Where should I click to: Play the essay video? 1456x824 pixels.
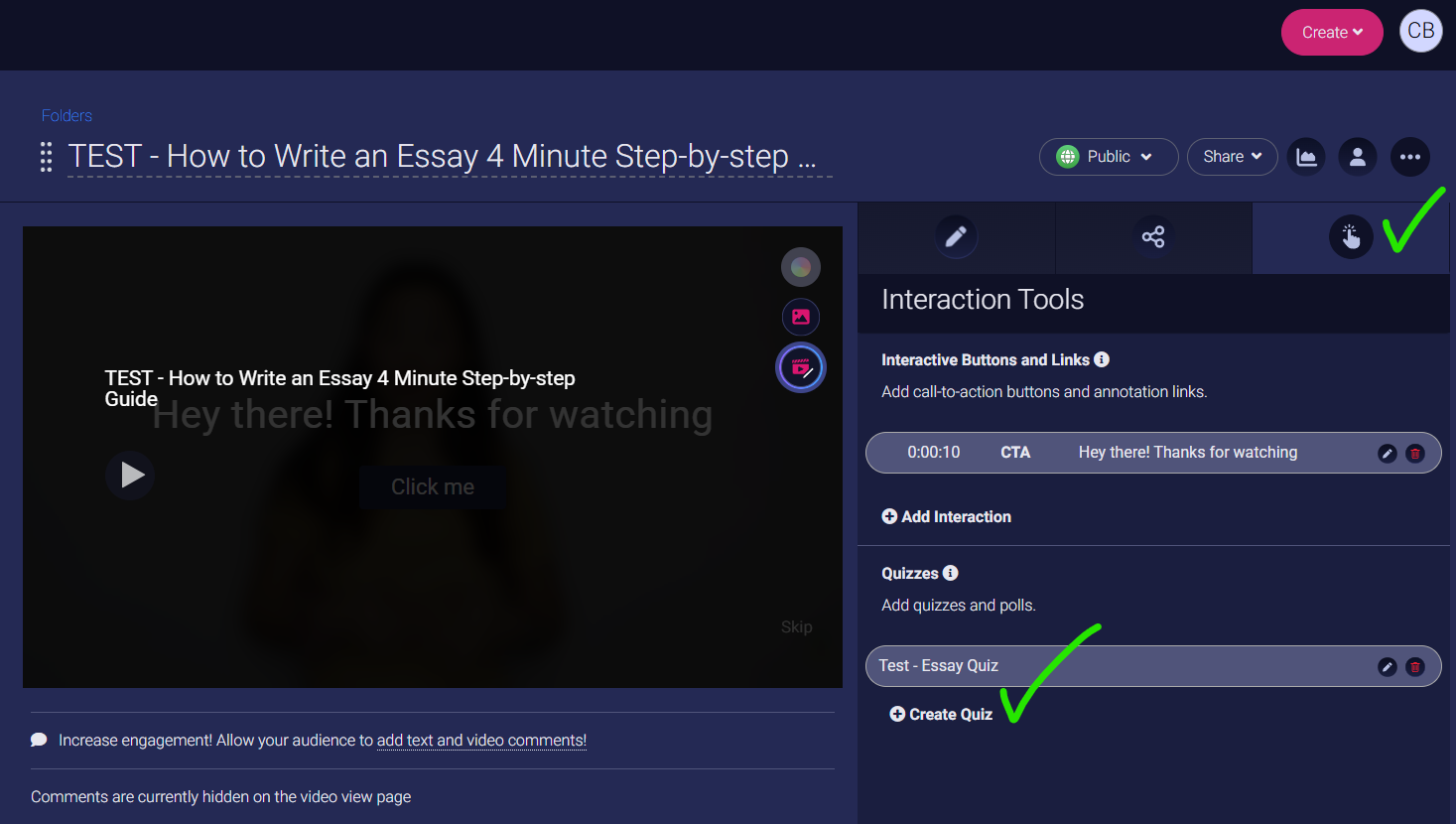(x=131, y=476)
